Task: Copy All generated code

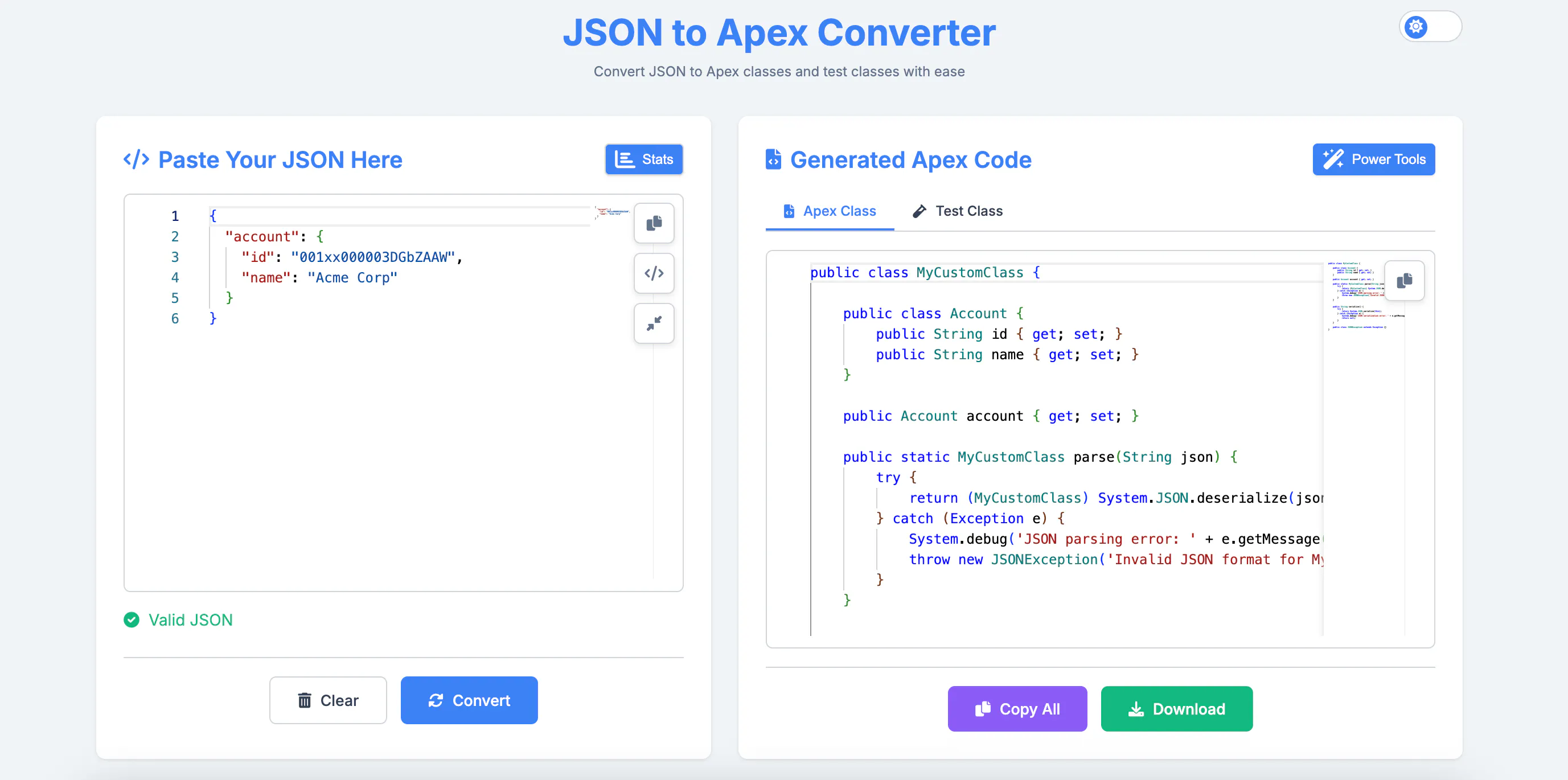Action: [1017, 709]
